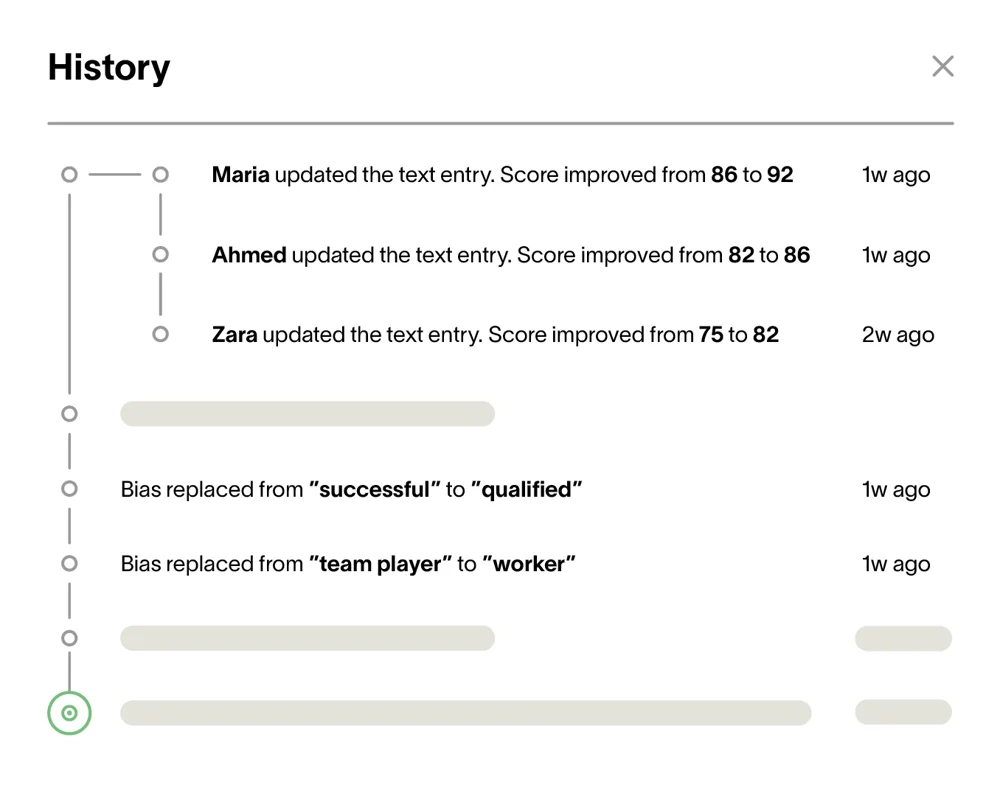Click the timeline node above the bias entries
This screenshot has width=1000, height=796.
[x=69, y=414]
